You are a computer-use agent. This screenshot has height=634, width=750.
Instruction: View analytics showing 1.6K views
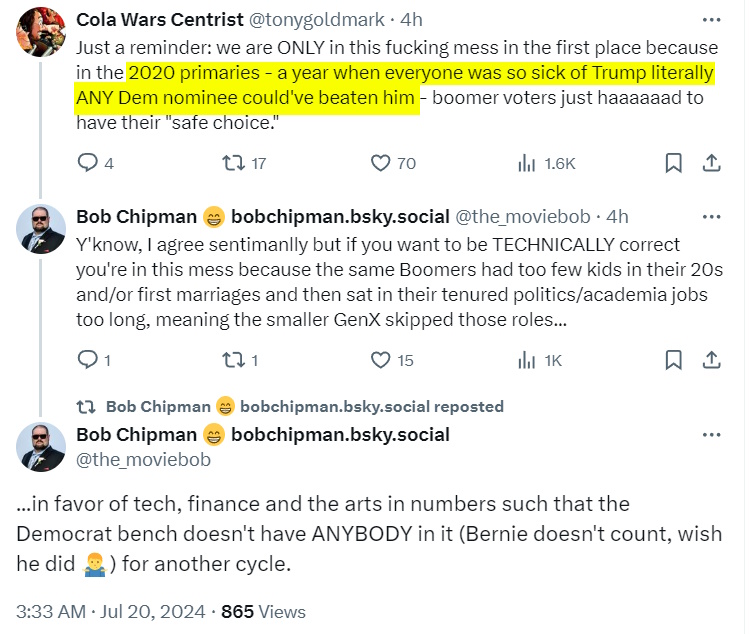click(x=526, y=163)
